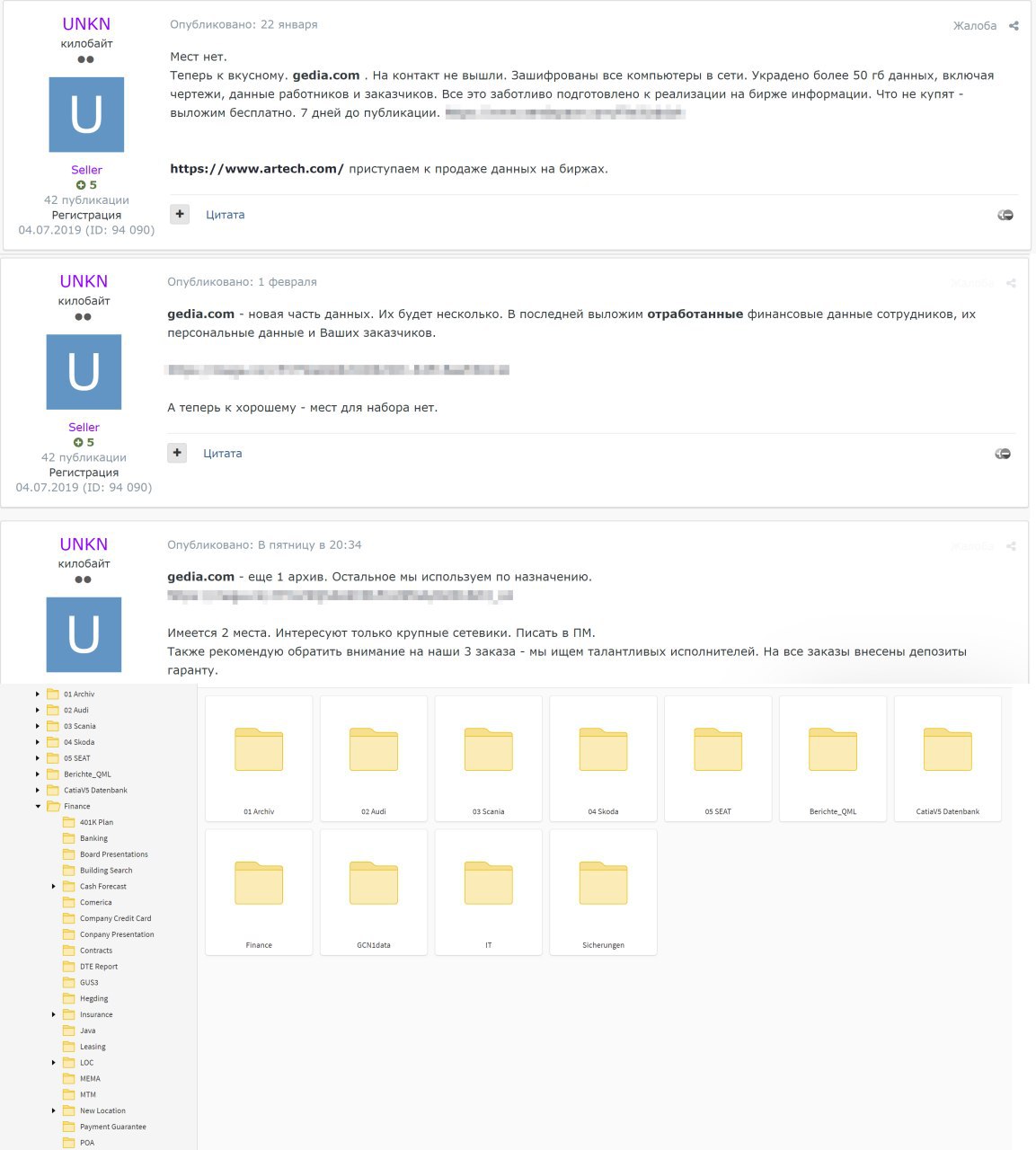The width and height of the screenshot is (1036, 1150).
Task: Click the plus multi-quote button in 22 января post
Action: pyautogui.click(x=180, y=214)
